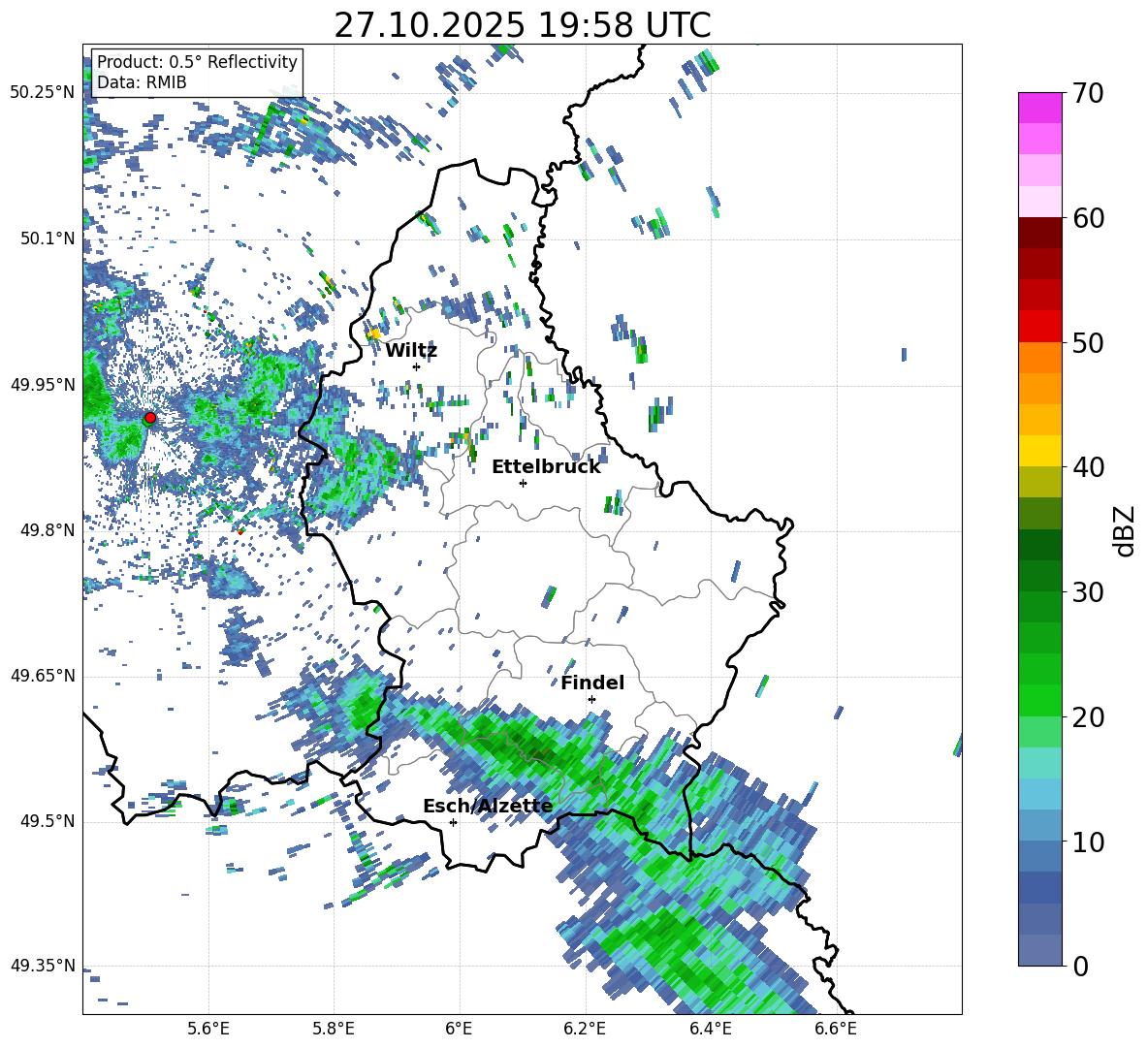
Task: Click the 50.25°N latitude tick label
Action: tap(43, 93)
